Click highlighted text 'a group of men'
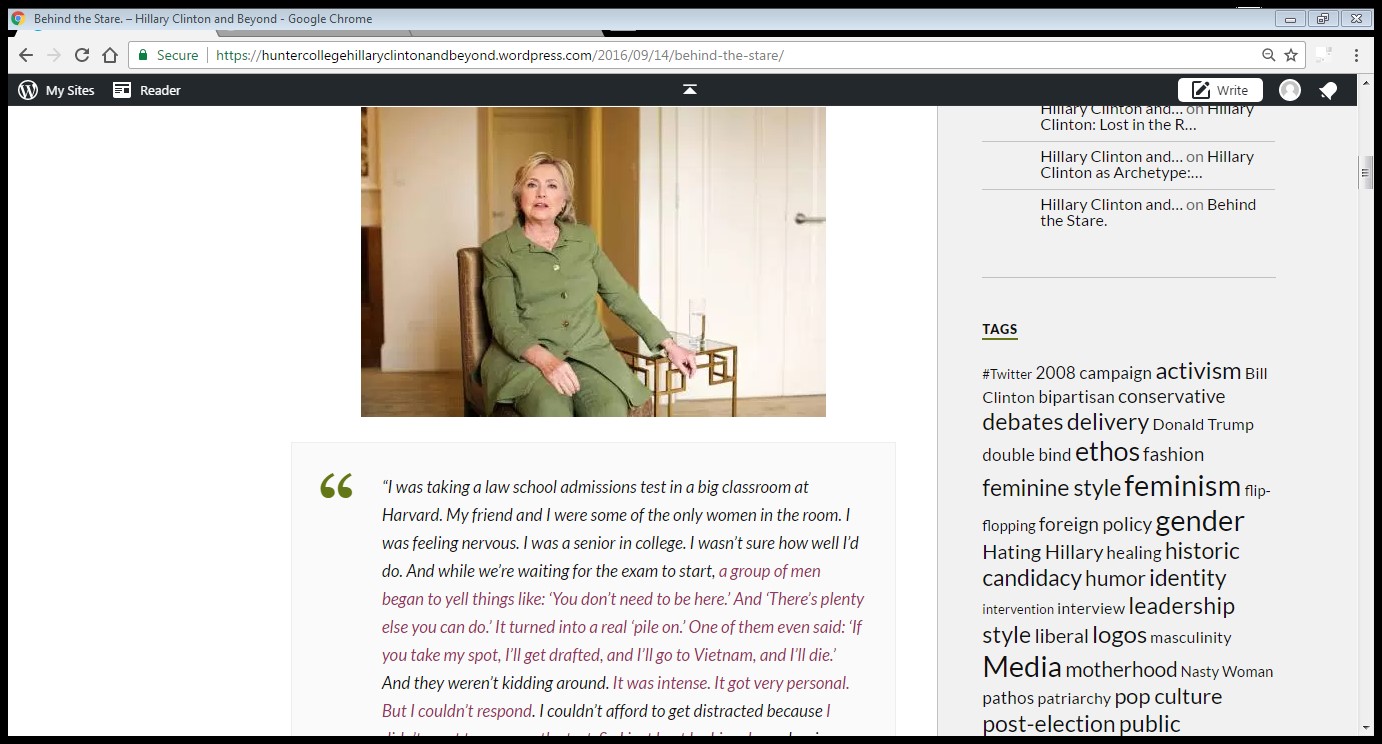This screenshot has height=744, width=1382. tap(769, 571)
